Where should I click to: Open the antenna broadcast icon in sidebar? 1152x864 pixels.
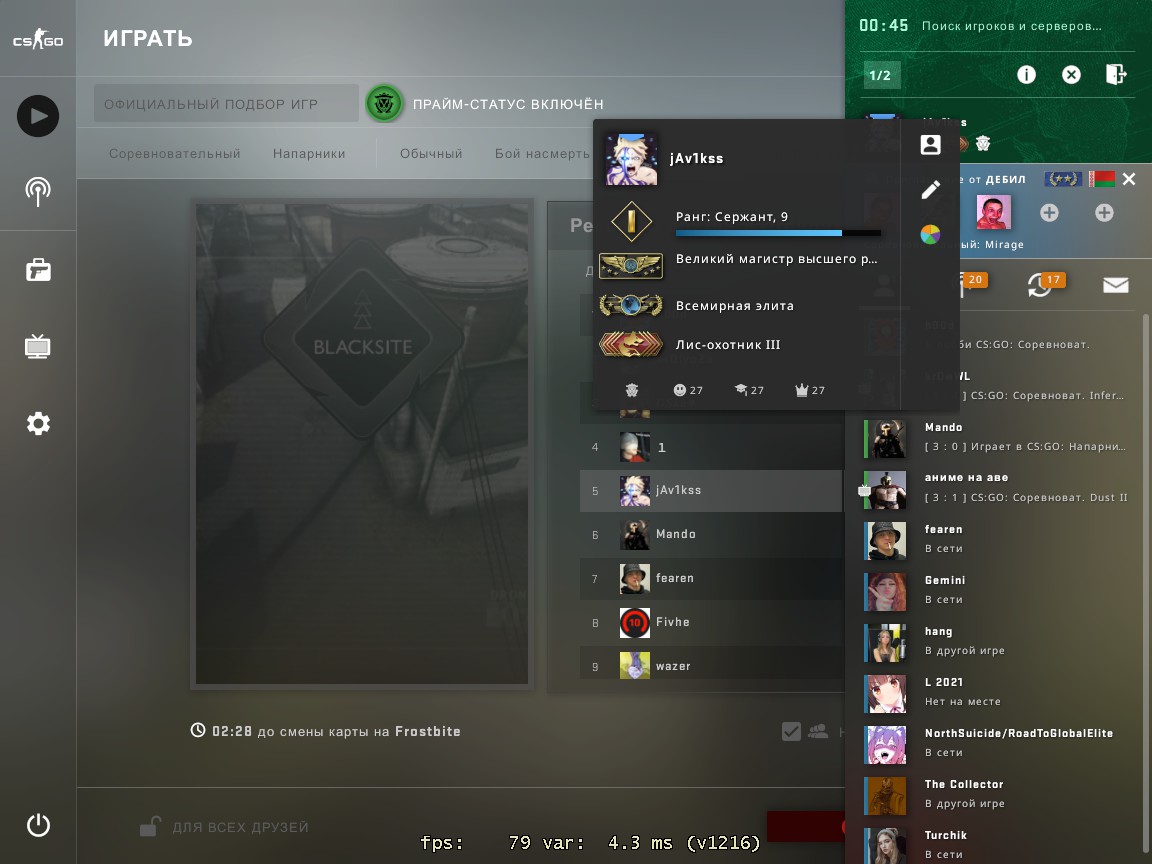[x=38, y=192]
